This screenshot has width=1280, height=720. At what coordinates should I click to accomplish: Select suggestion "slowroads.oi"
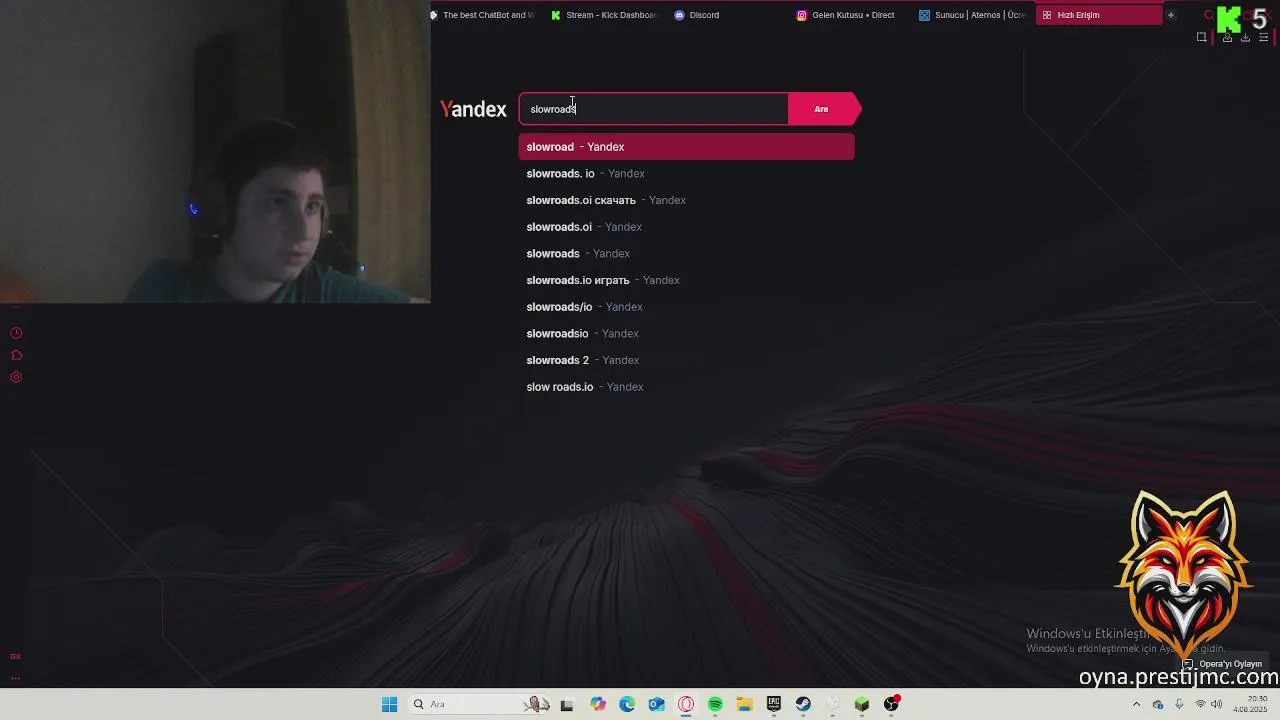pyautogui.click(x=686, y=227)
